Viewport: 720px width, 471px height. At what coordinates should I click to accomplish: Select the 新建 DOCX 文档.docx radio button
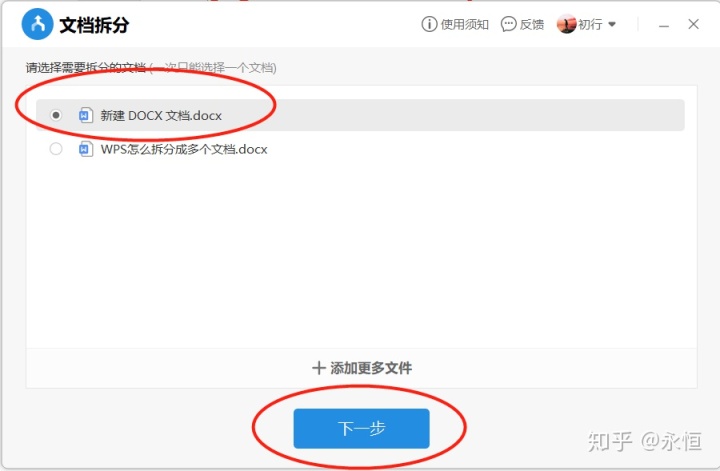point(56,115)
